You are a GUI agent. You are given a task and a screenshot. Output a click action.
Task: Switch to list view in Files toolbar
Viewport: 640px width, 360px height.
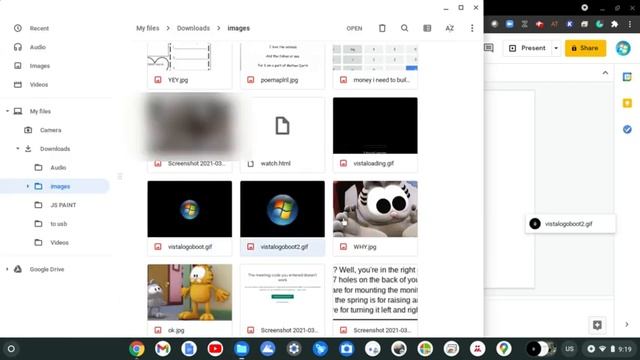click(x=427, y=28)
